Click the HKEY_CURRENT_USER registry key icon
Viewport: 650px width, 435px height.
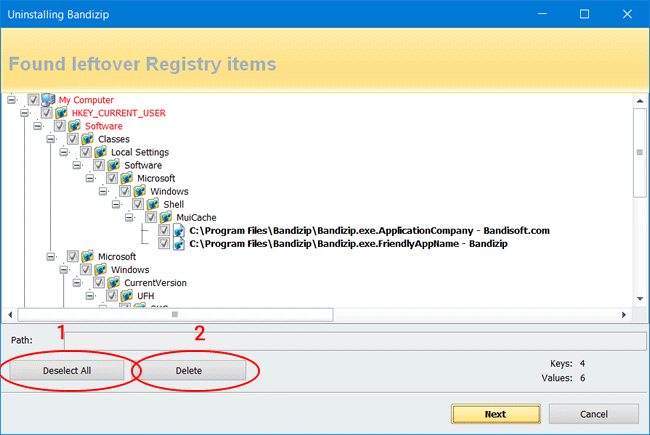click(x=61, y=113)
